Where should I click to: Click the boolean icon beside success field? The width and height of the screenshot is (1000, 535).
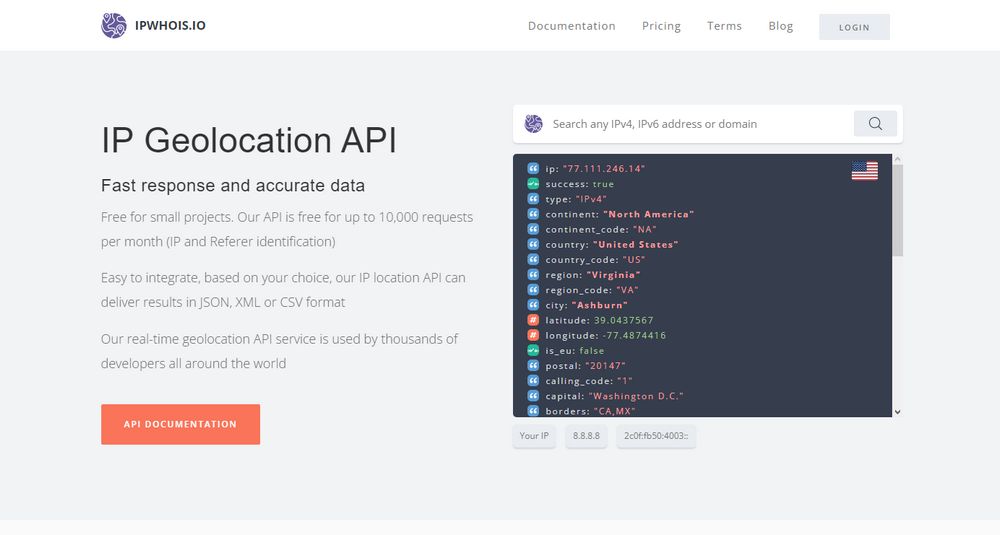pyautogui.click(x=533, y=184)
